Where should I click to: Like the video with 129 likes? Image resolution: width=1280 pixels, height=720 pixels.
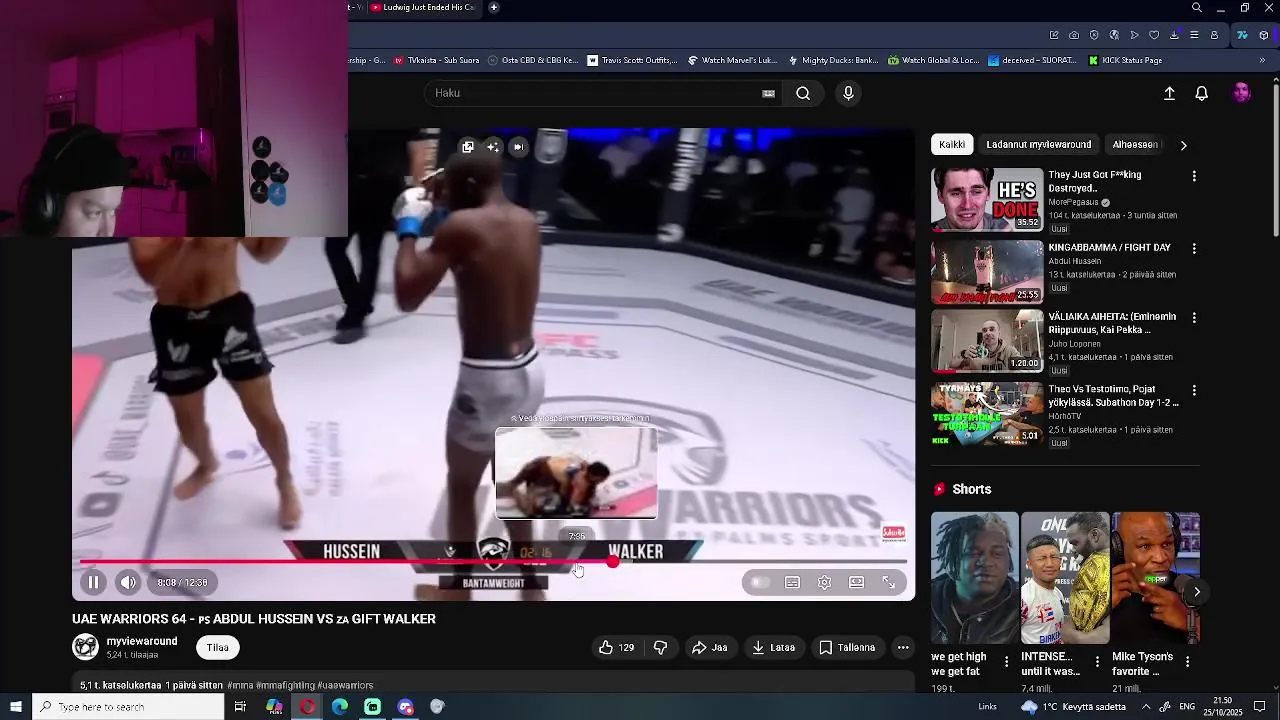click(x=616, y=647)
